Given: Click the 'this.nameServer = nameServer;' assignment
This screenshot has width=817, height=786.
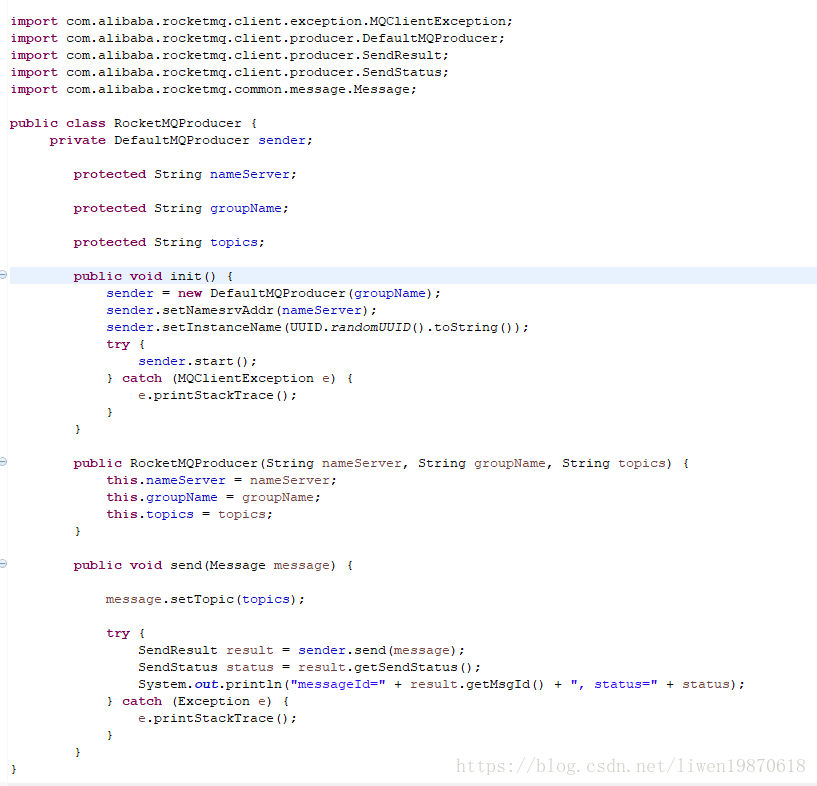Looking at the screenshot, I should click(221, 480).
